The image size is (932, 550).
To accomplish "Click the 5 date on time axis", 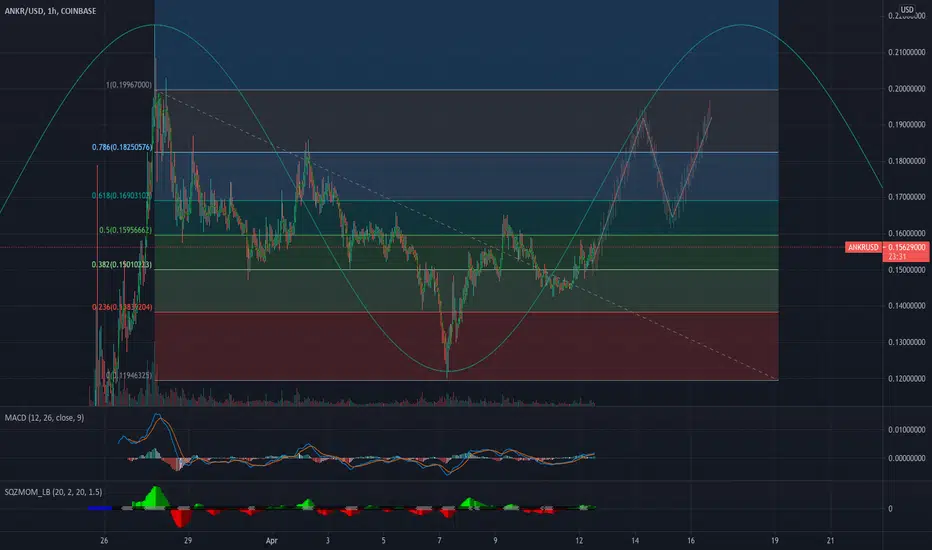I will (x=383, y=540).
